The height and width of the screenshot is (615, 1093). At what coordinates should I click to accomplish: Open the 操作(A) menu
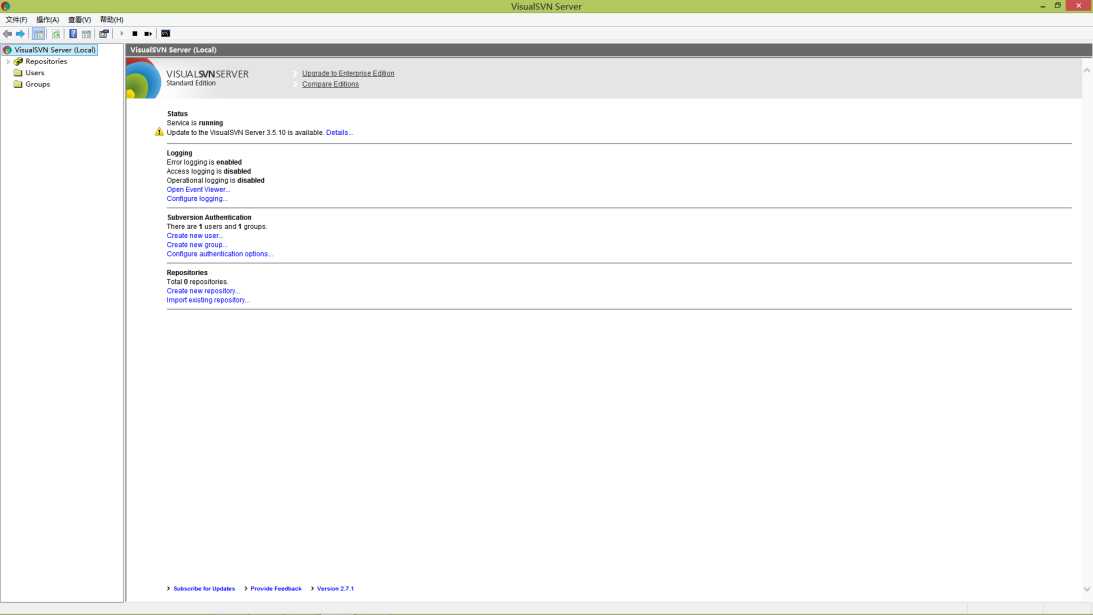click(47, 20)
